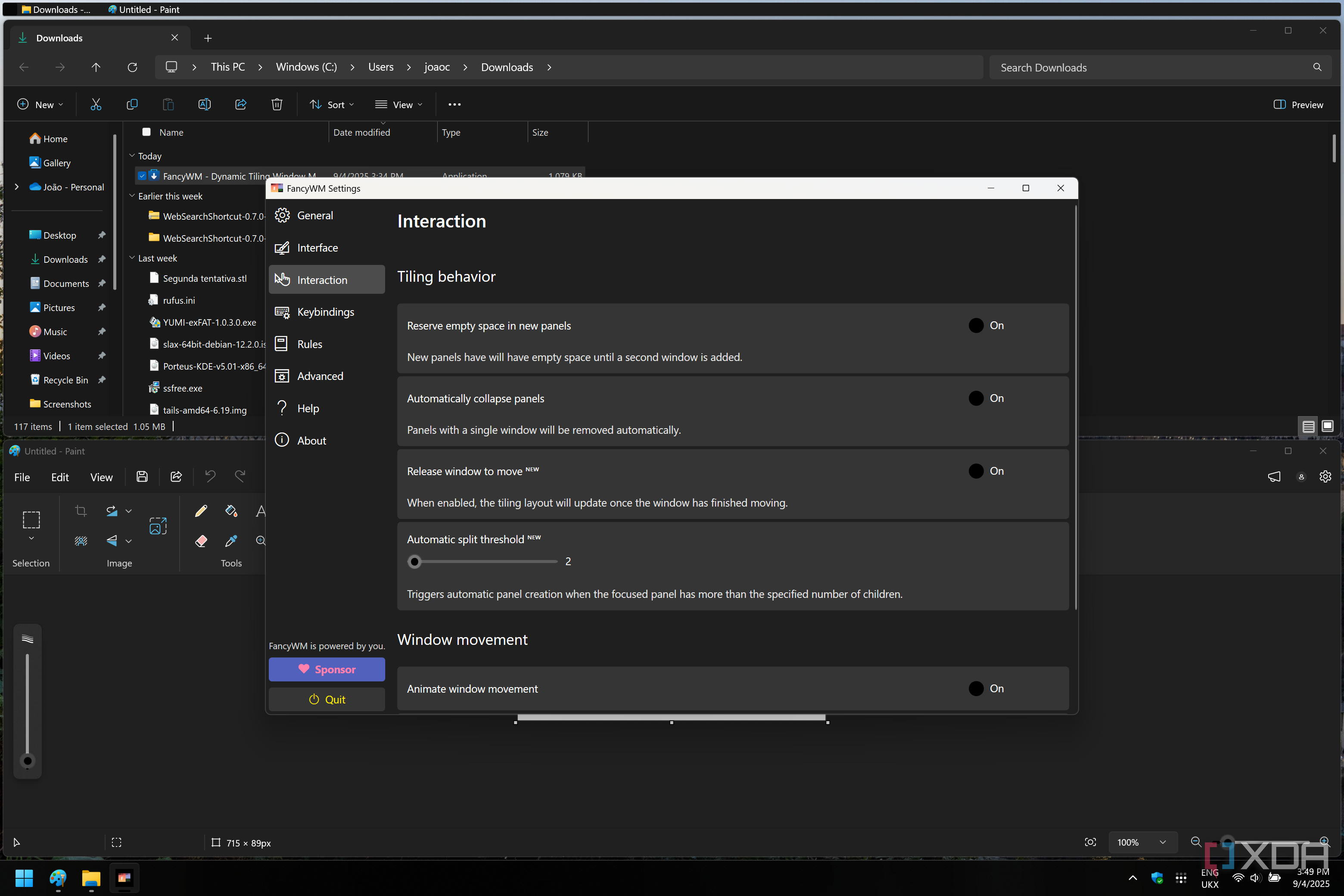Click the Cut icon in Explorer toolbar
The image size is (1344, 896).
[96, 105]
